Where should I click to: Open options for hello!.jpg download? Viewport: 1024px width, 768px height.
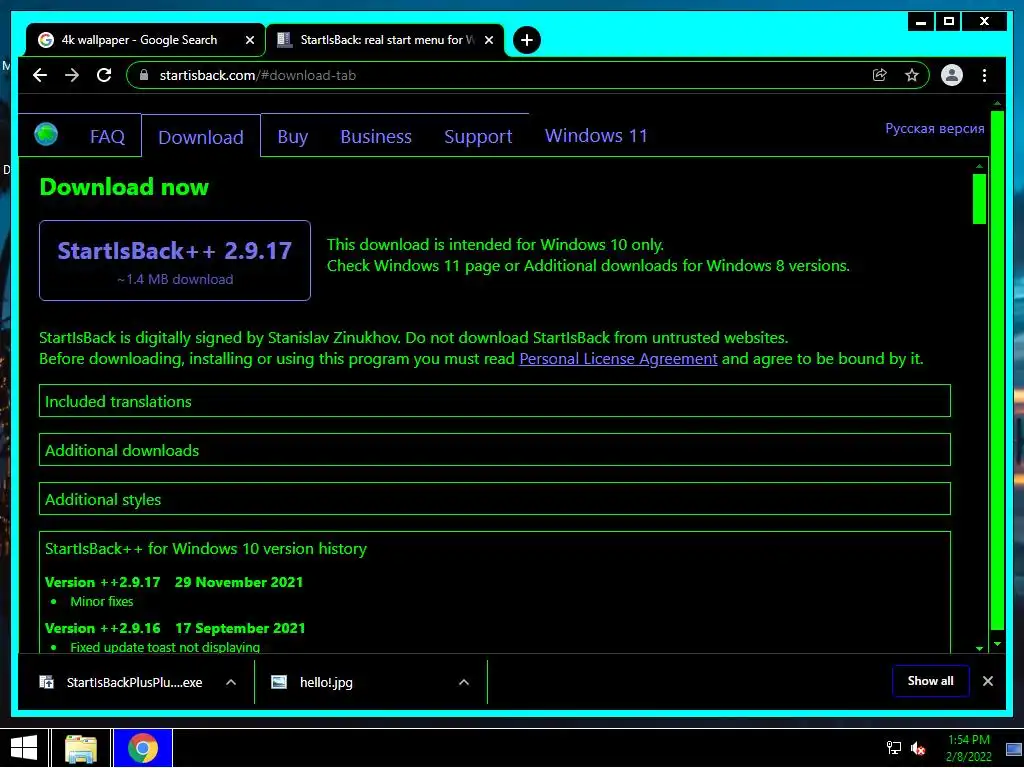[464, 682]
